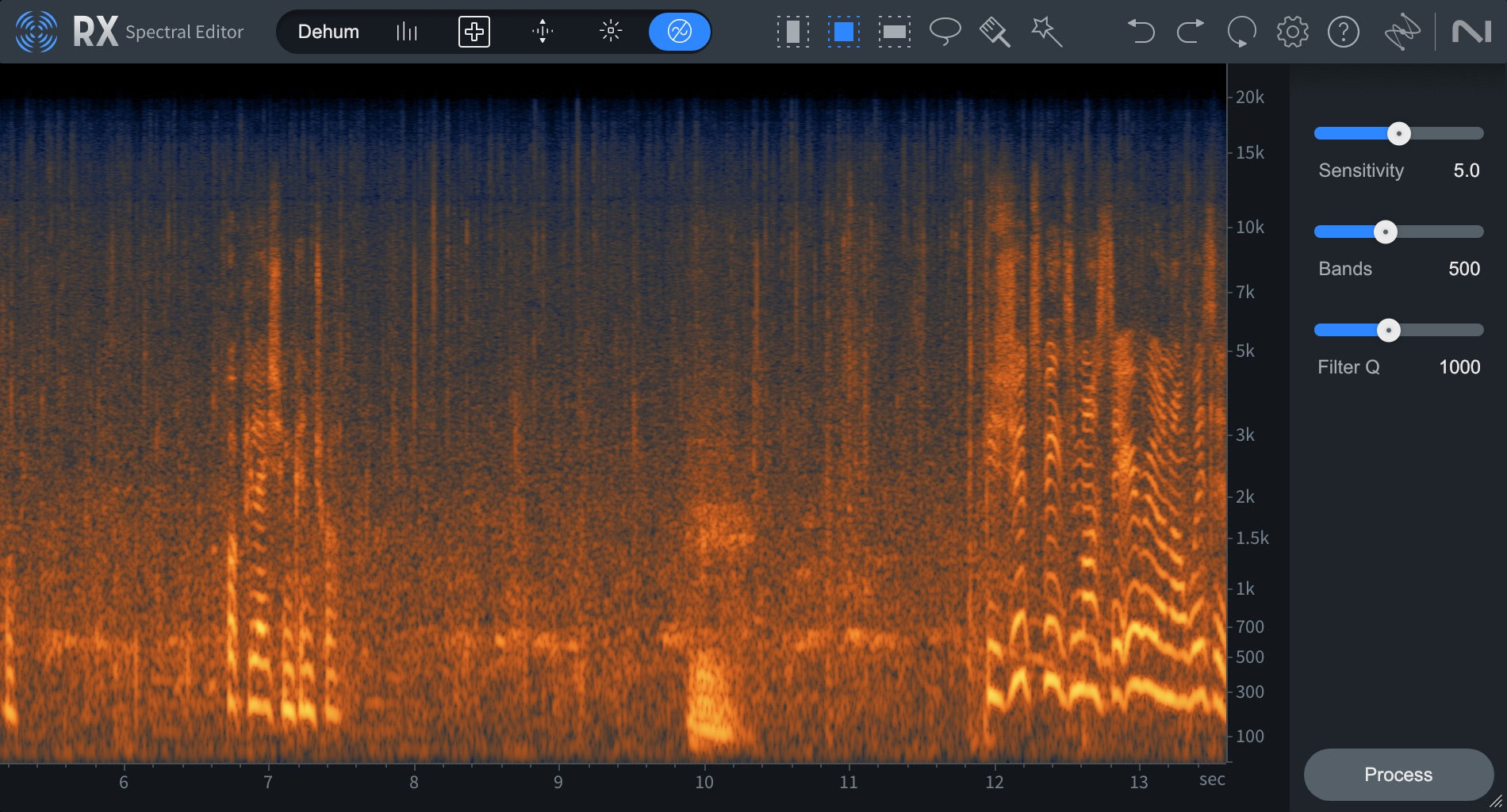Select the add hum frequency control
This screenshot has width=1507, height=812.
pyautogui.click(x=474, y=32)
